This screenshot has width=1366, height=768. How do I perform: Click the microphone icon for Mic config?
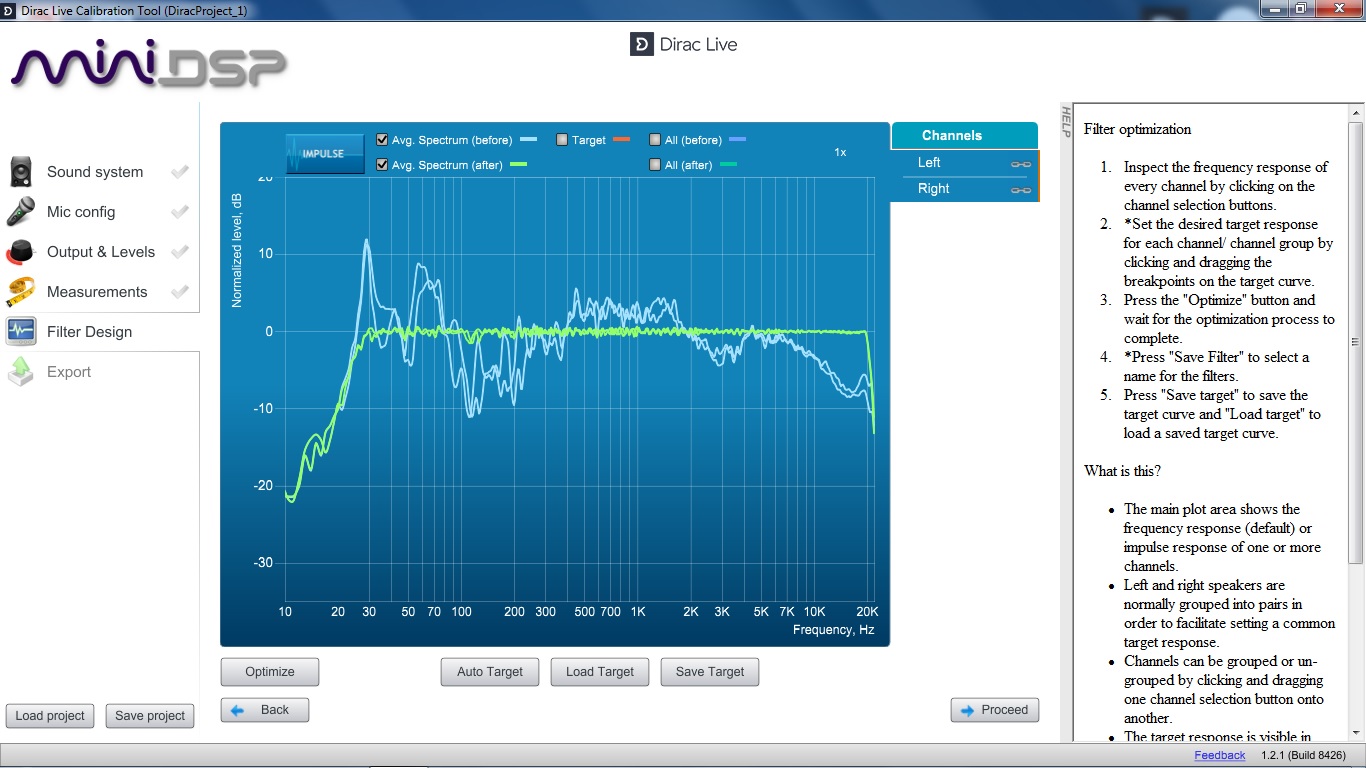pos(22,212)
